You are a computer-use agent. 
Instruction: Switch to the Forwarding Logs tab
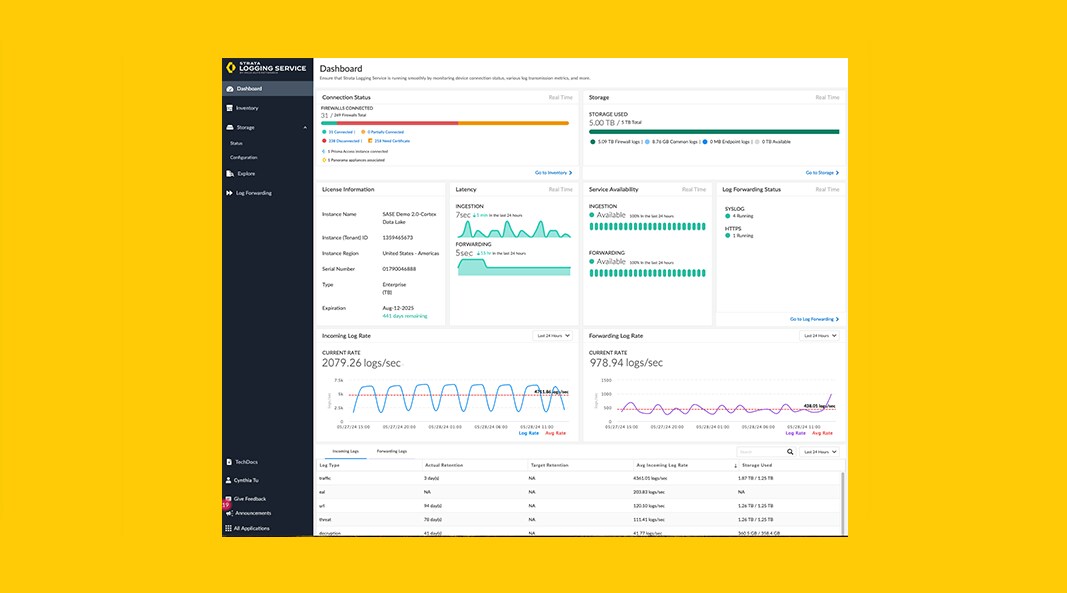pyautogui.click(x=392, y=451)
